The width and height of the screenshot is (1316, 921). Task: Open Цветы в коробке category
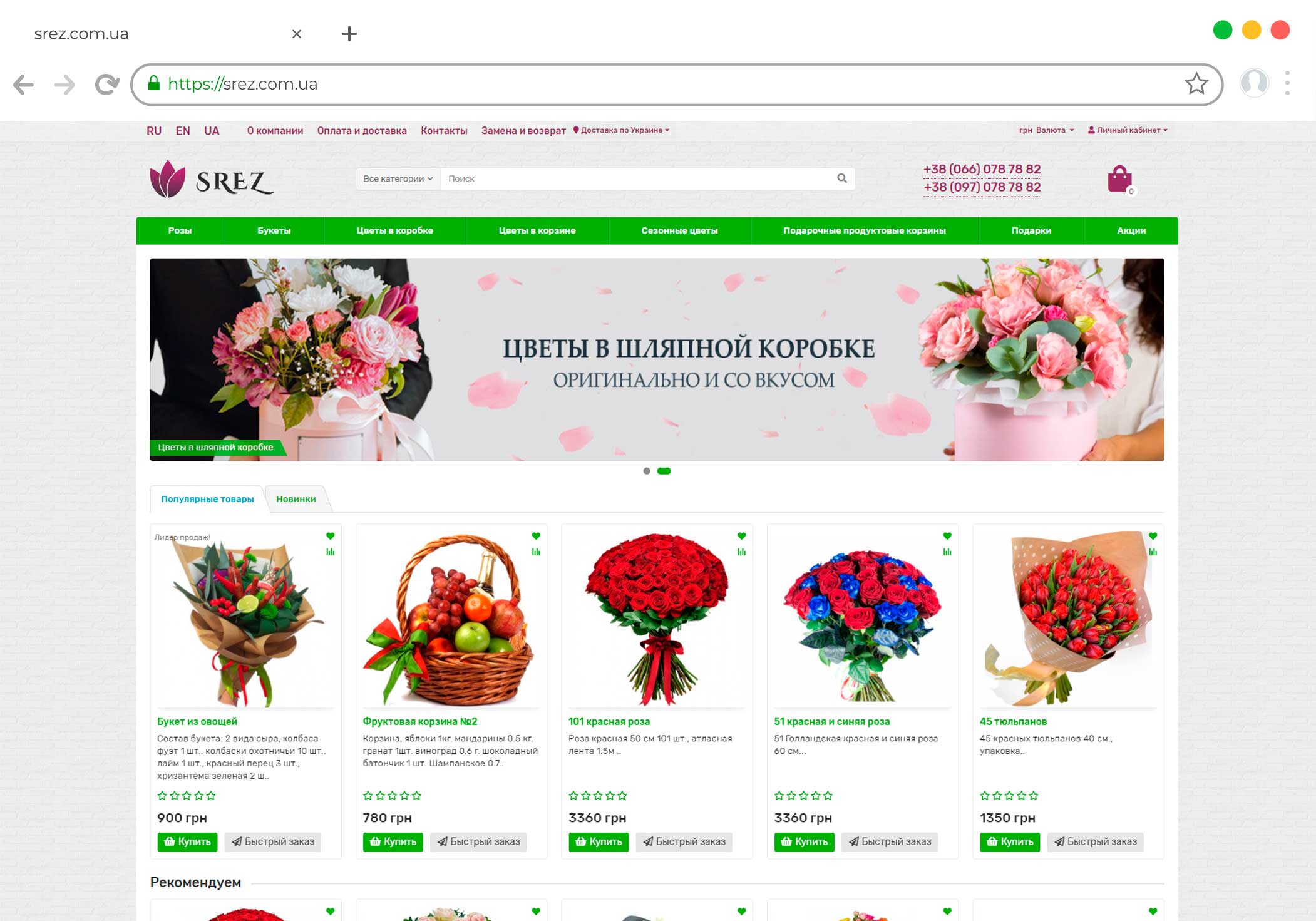tap(395, 230)
